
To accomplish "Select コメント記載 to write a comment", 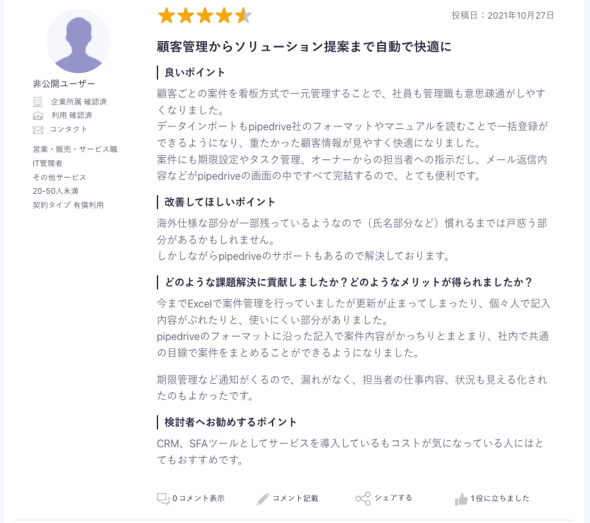I will [295, 499].
